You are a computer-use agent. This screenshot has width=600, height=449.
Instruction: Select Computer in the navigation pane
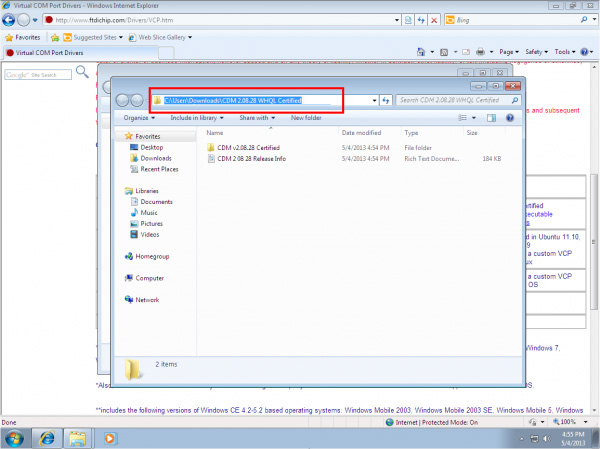[149, 278]
